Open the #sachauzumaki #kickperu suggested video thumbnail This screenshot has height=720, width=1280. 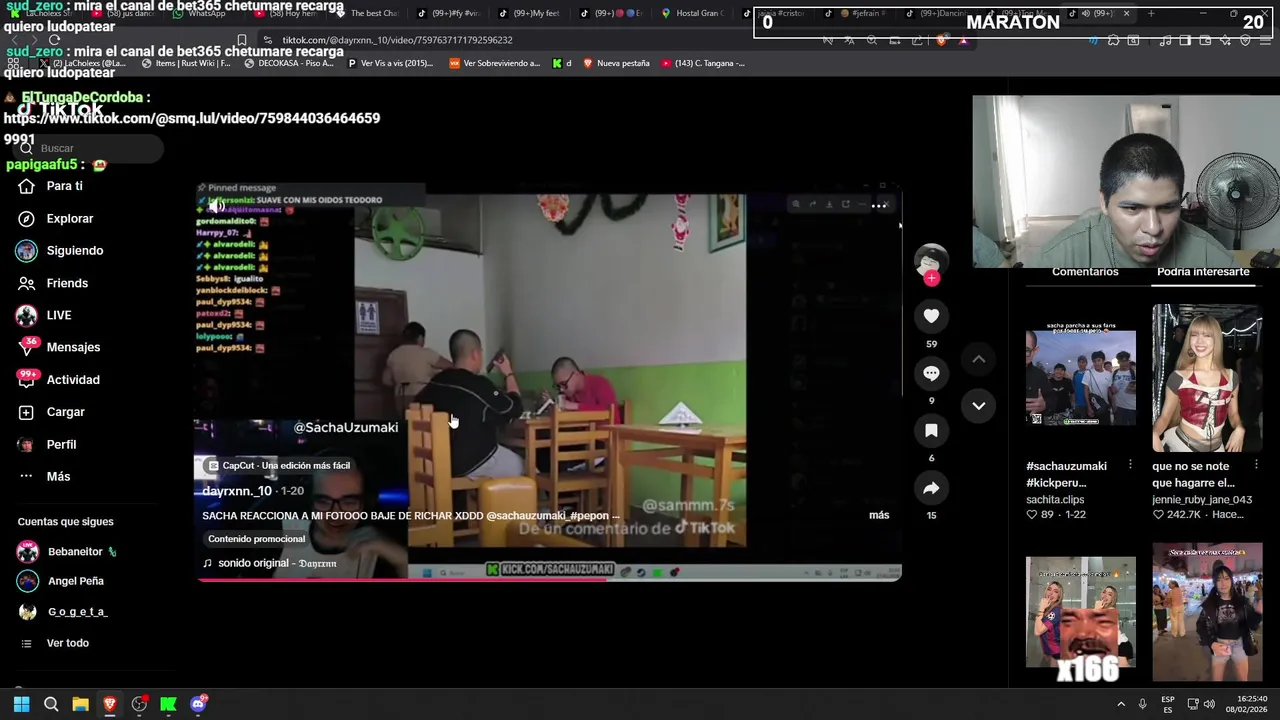pyautogui.click(x=1081, y=378)
